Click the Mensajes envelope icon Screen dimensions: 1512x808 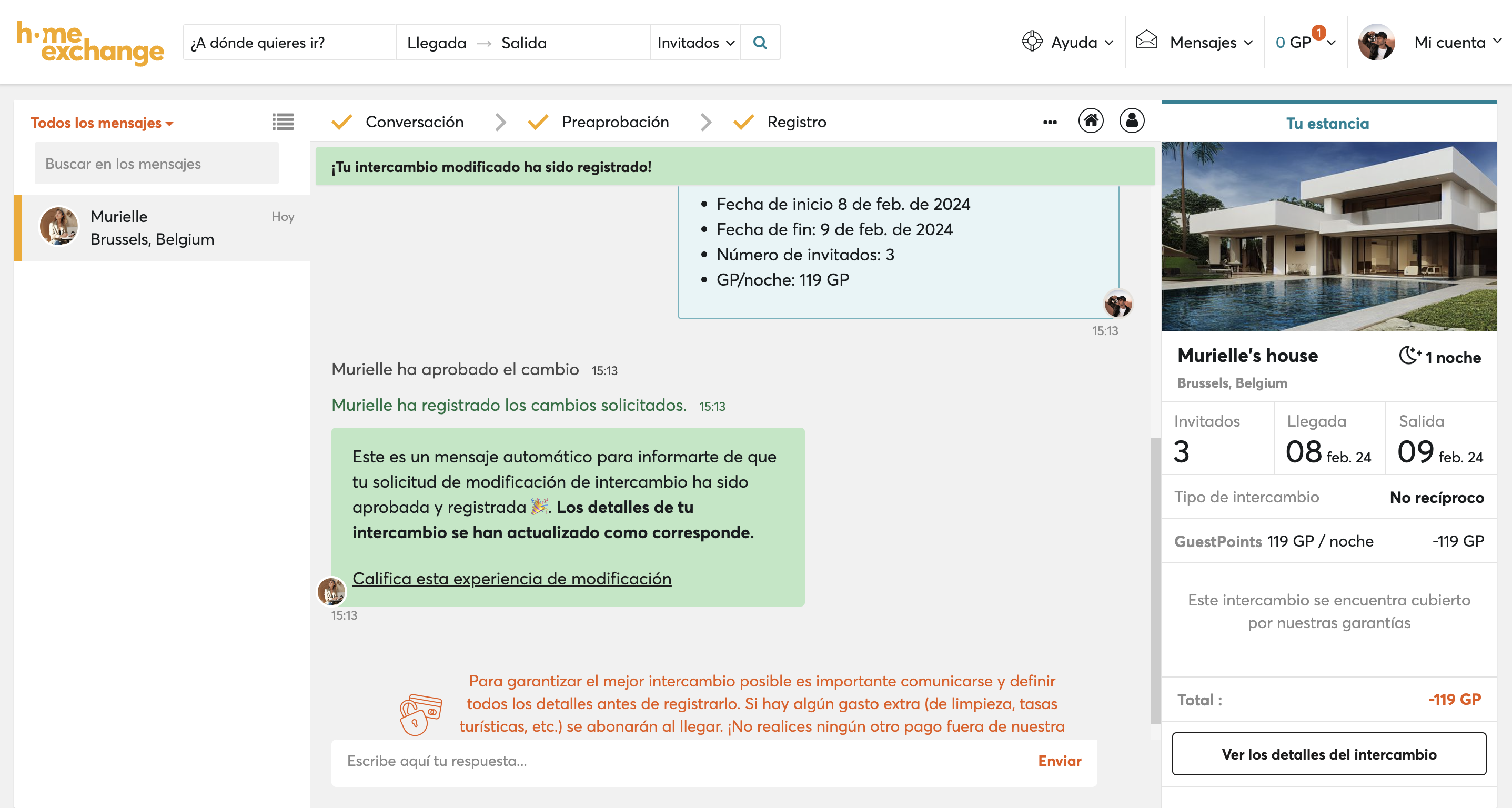click(x=1146, y=41)
